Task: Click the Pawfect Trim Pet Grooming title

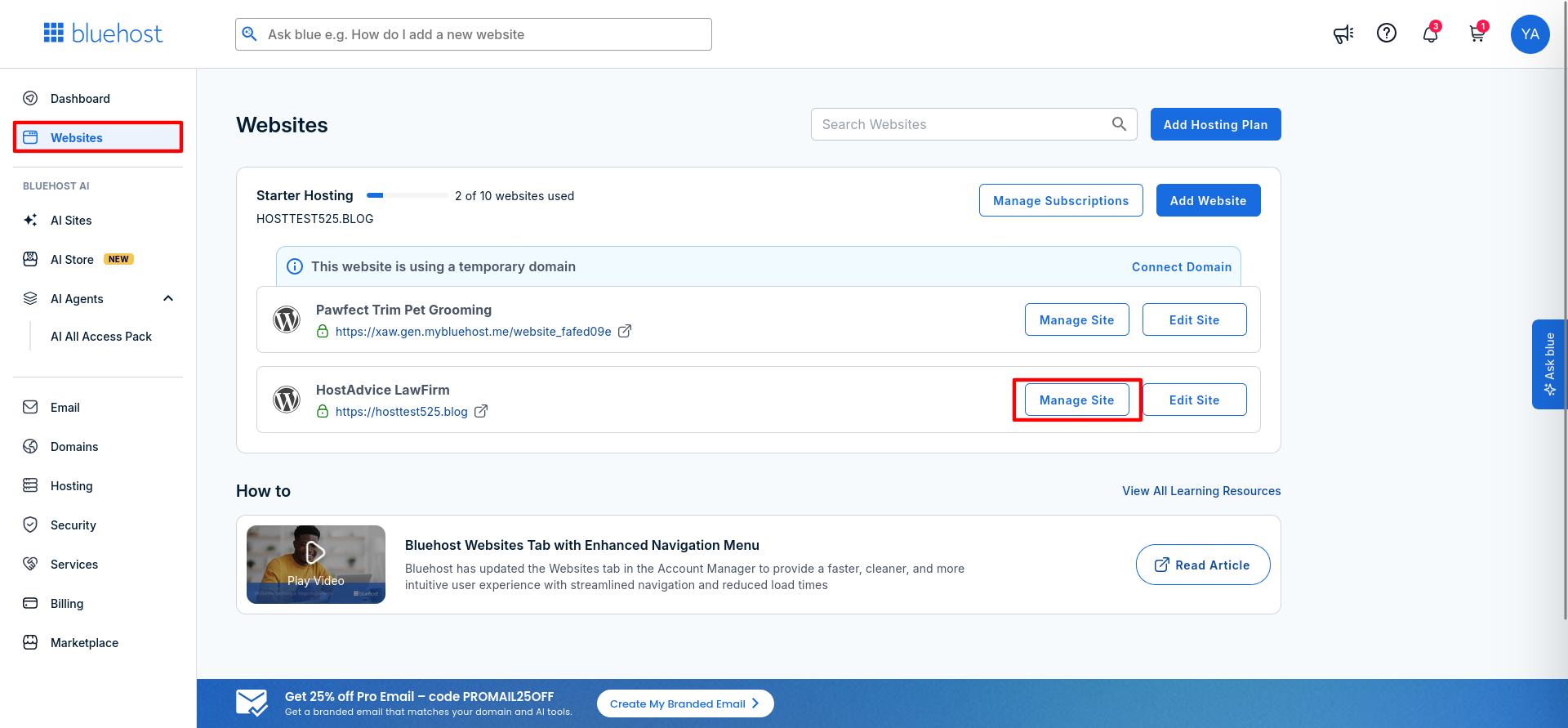Action: [403, 310]
